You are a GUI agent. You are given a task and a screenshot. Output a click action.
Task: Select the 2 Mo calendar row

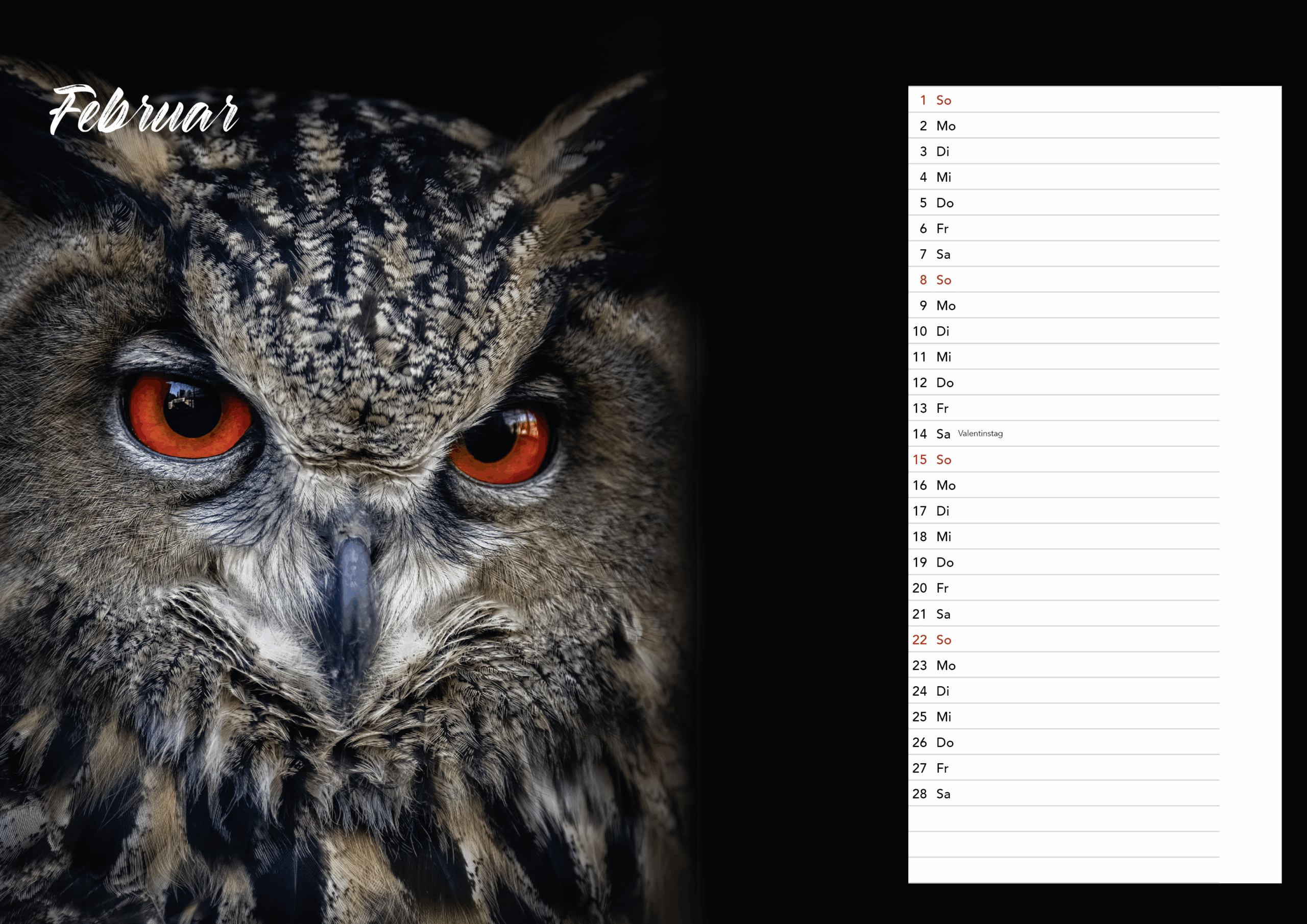point(1063,126)
